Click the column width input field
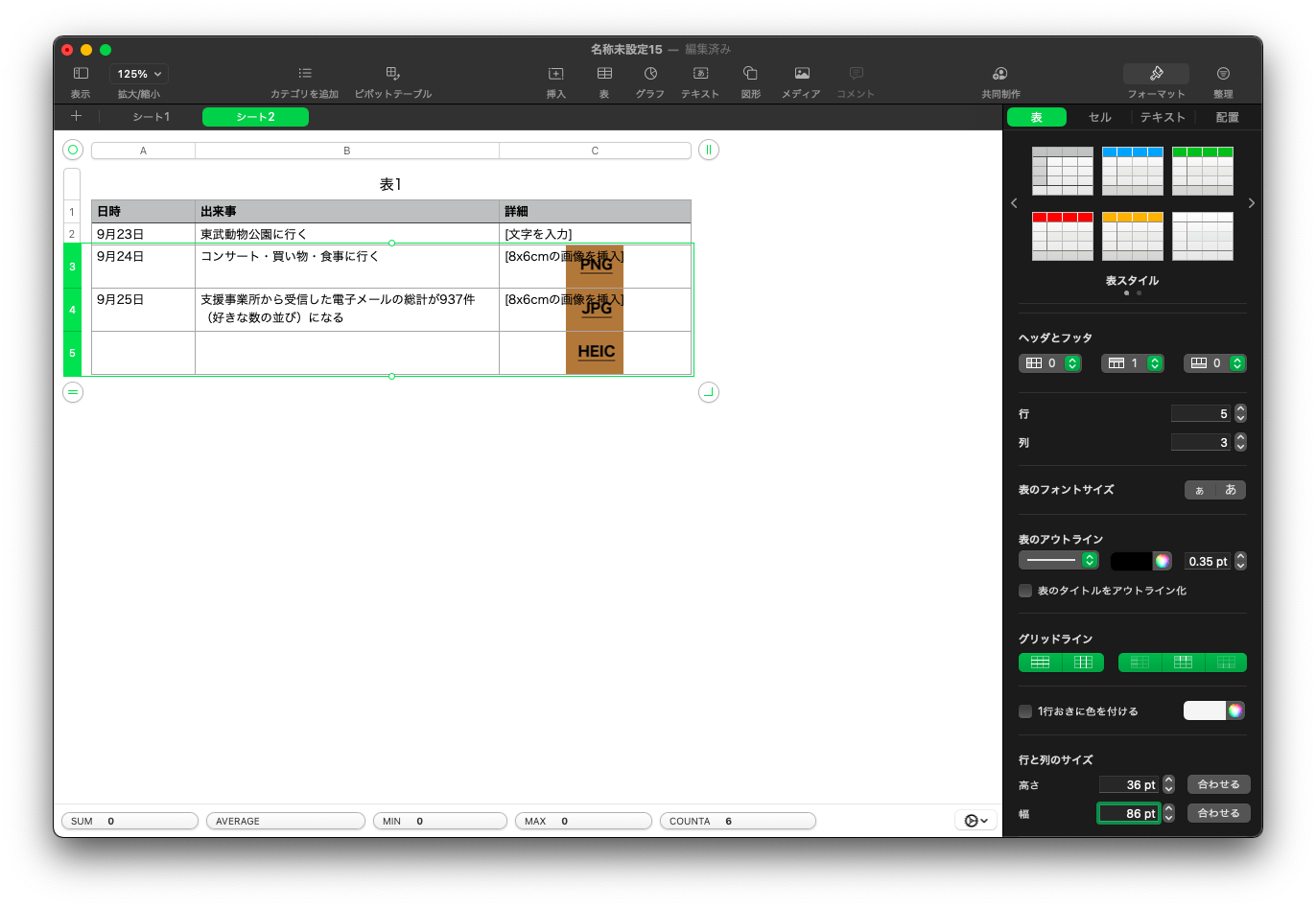Viewport: 1316px width, 908px height. click(1128, 813)
